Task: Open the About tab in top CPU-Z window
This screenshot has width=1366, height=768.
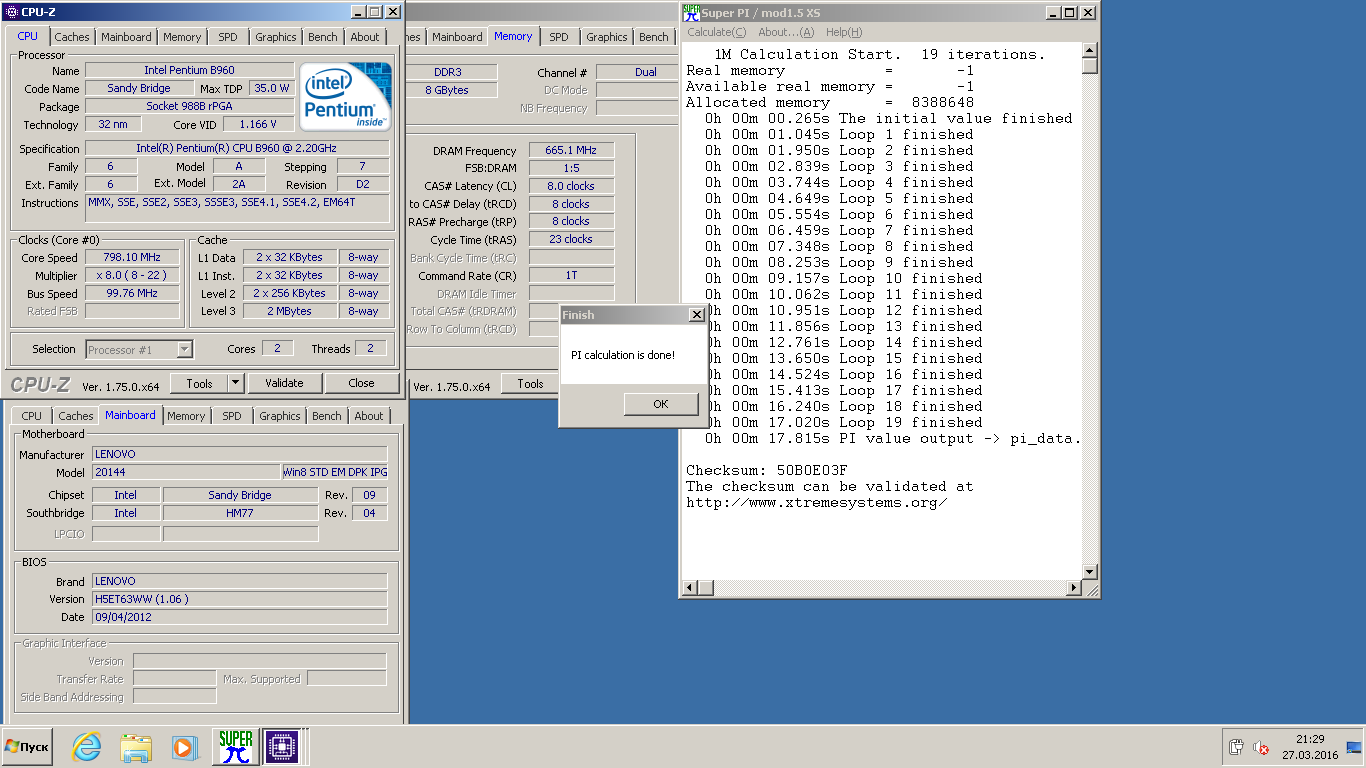Action: click(x=365, y=37)
